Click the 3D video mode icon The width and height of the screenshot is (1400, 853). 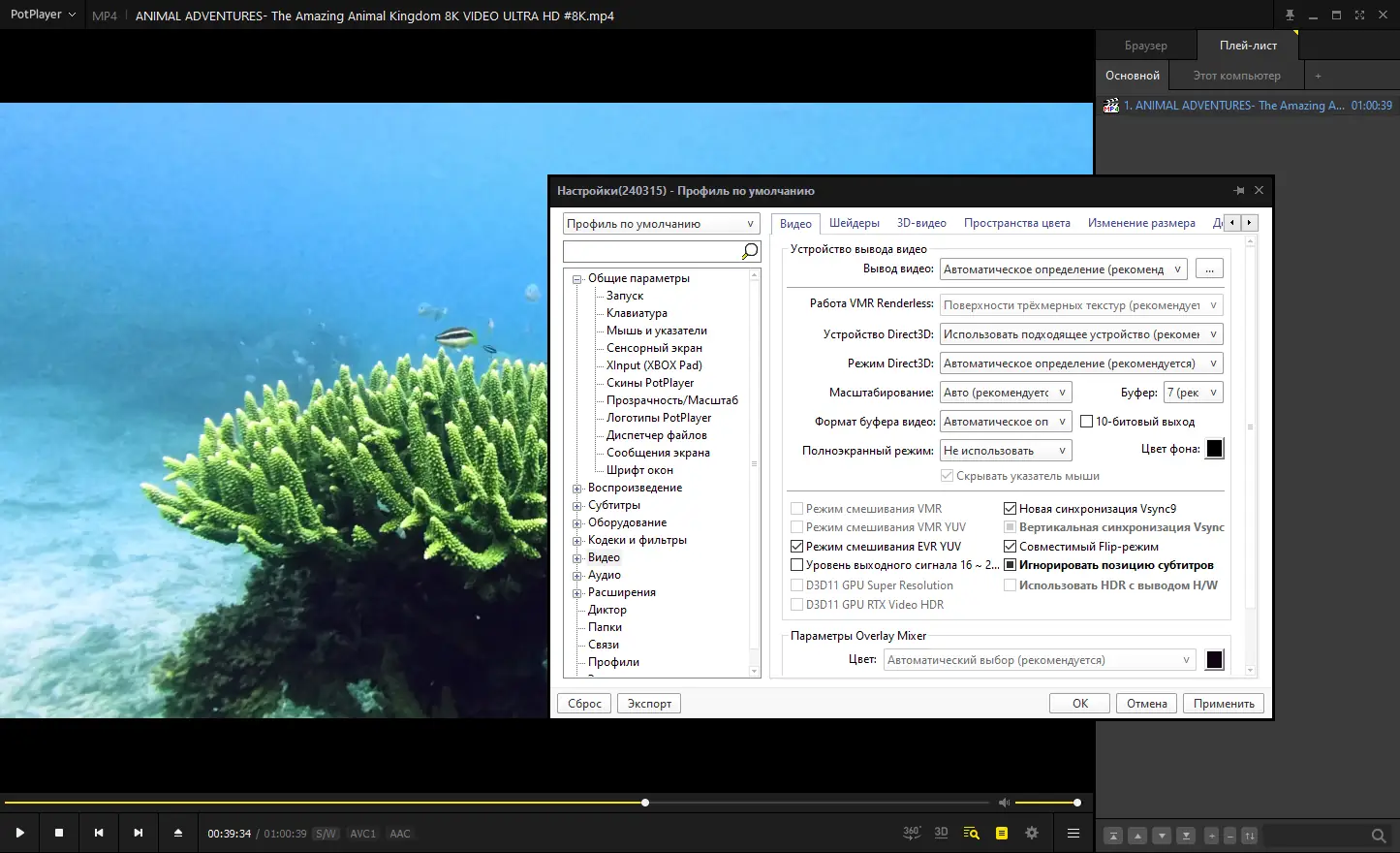(941, 833)
